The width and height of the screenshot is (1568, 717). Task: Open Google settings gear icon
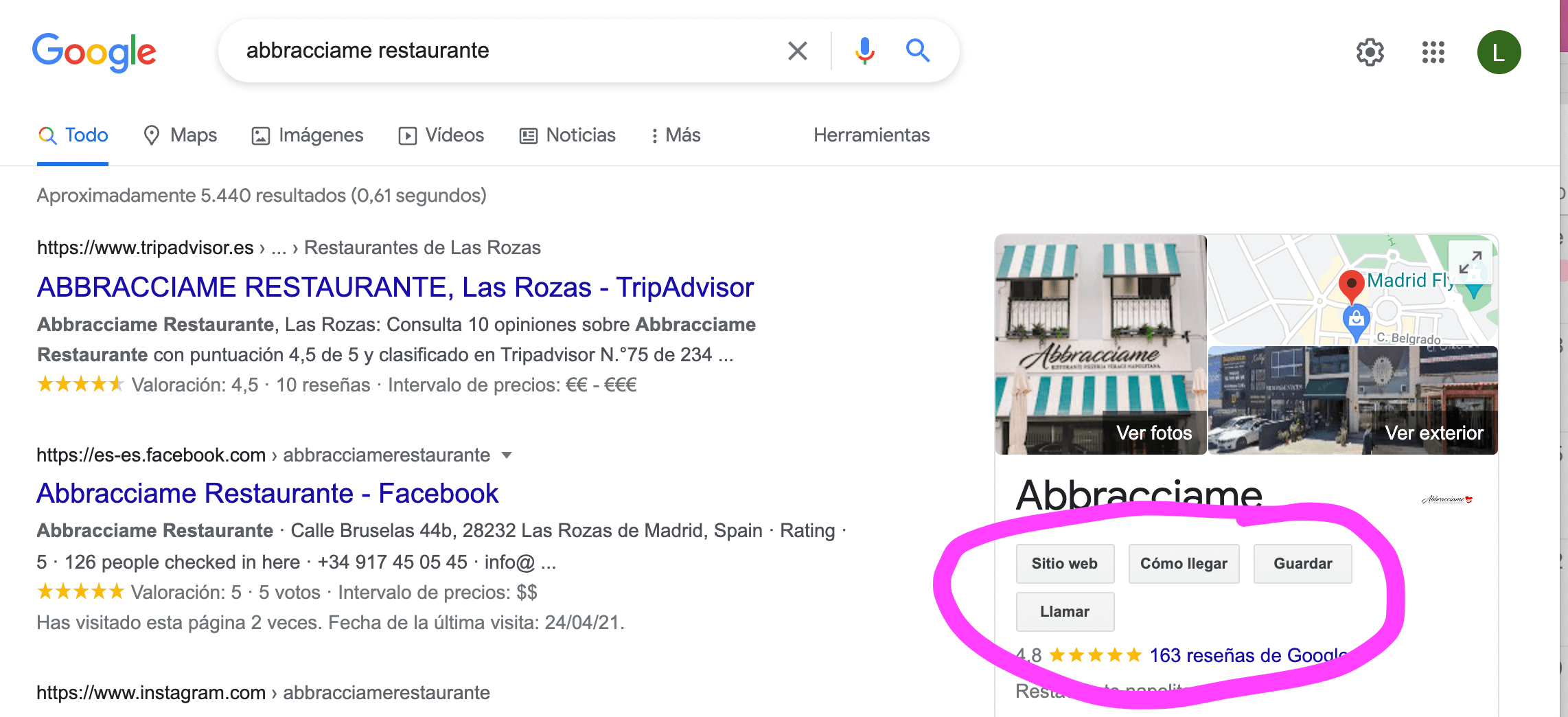tap(1370, 52)
